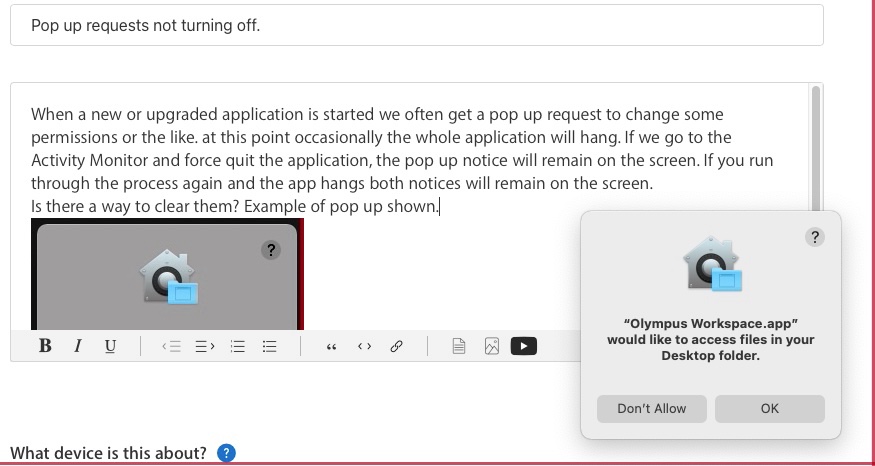The image size is (875, 466).
Task: Insert a hyperlink using the link icon
Action: point(396,347)
